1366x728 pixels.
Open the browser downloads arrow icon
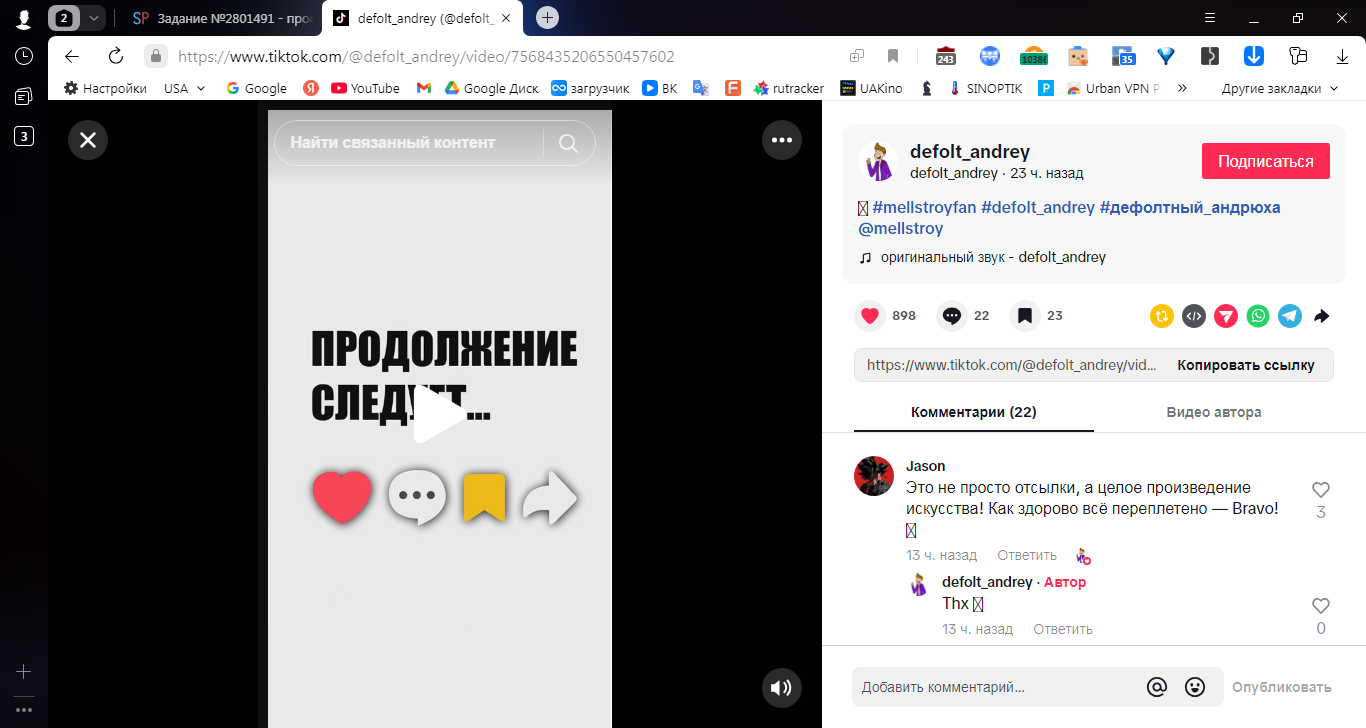(x=1342, y=56)
